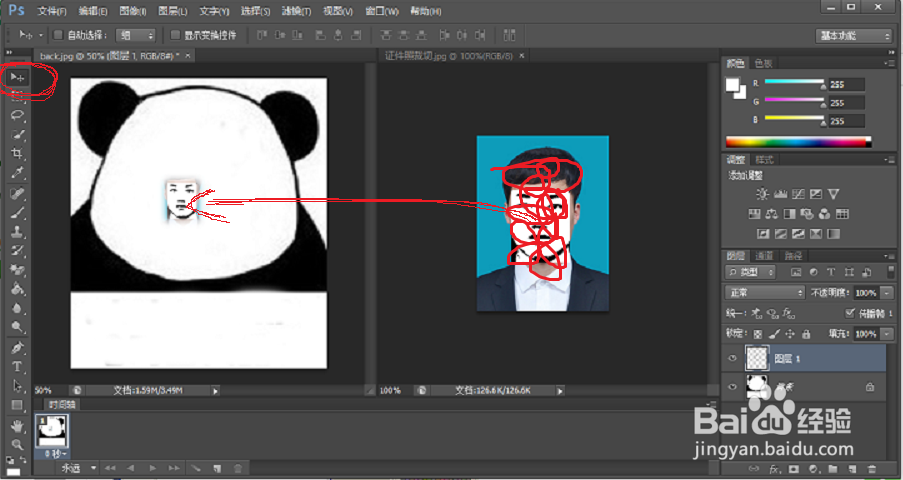
Task: Add a Levels adjustment
Action: point(781,194)
